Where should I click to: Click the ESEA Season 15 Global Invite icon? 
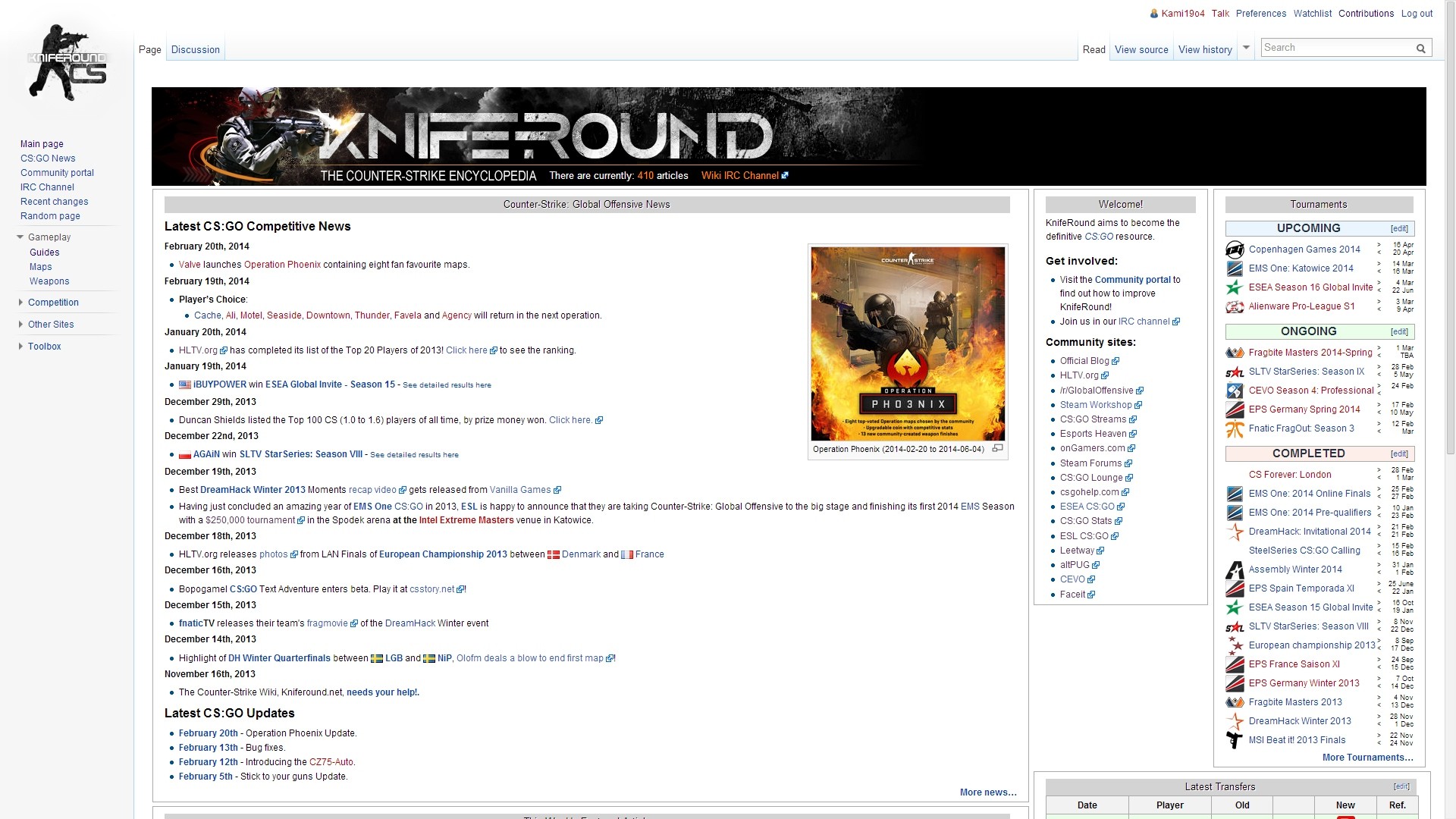1235,607
